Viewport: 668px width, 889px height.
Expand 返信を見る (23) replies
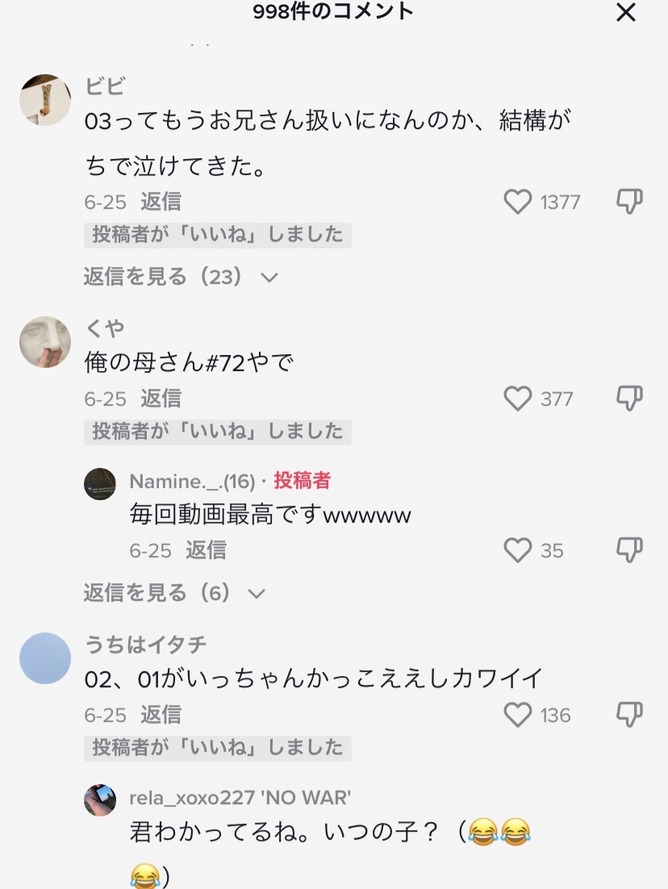tap(181, 277)
